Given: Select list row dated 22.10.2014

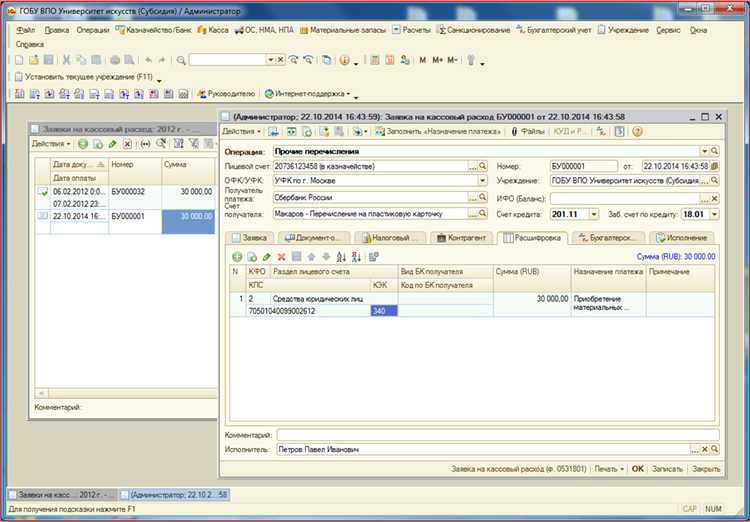Looking at the screenshot, I should coord(125,222).
